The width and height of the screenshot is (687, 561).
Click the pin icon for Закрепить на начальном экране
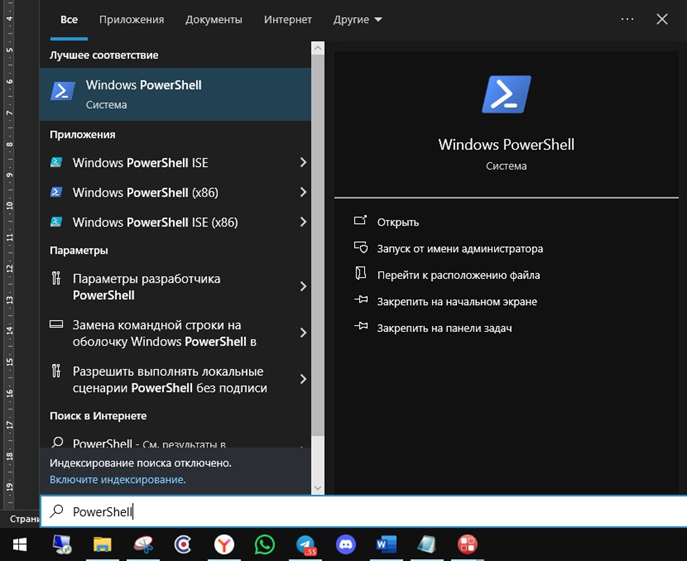pos(361,300)
